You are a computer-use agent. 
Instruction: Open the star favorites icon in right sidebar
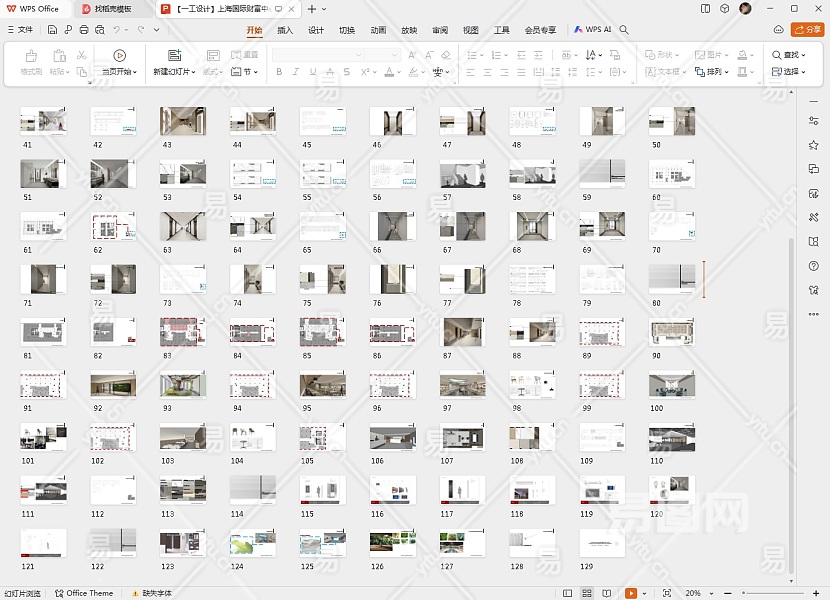(814, 145)
